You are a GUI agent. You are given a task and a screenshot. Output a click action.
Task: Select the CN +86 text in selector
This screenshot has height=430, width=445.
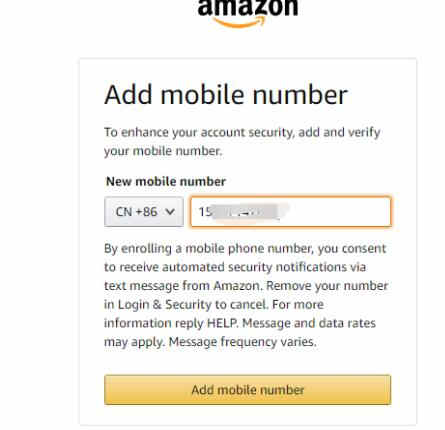coord(136,212)
